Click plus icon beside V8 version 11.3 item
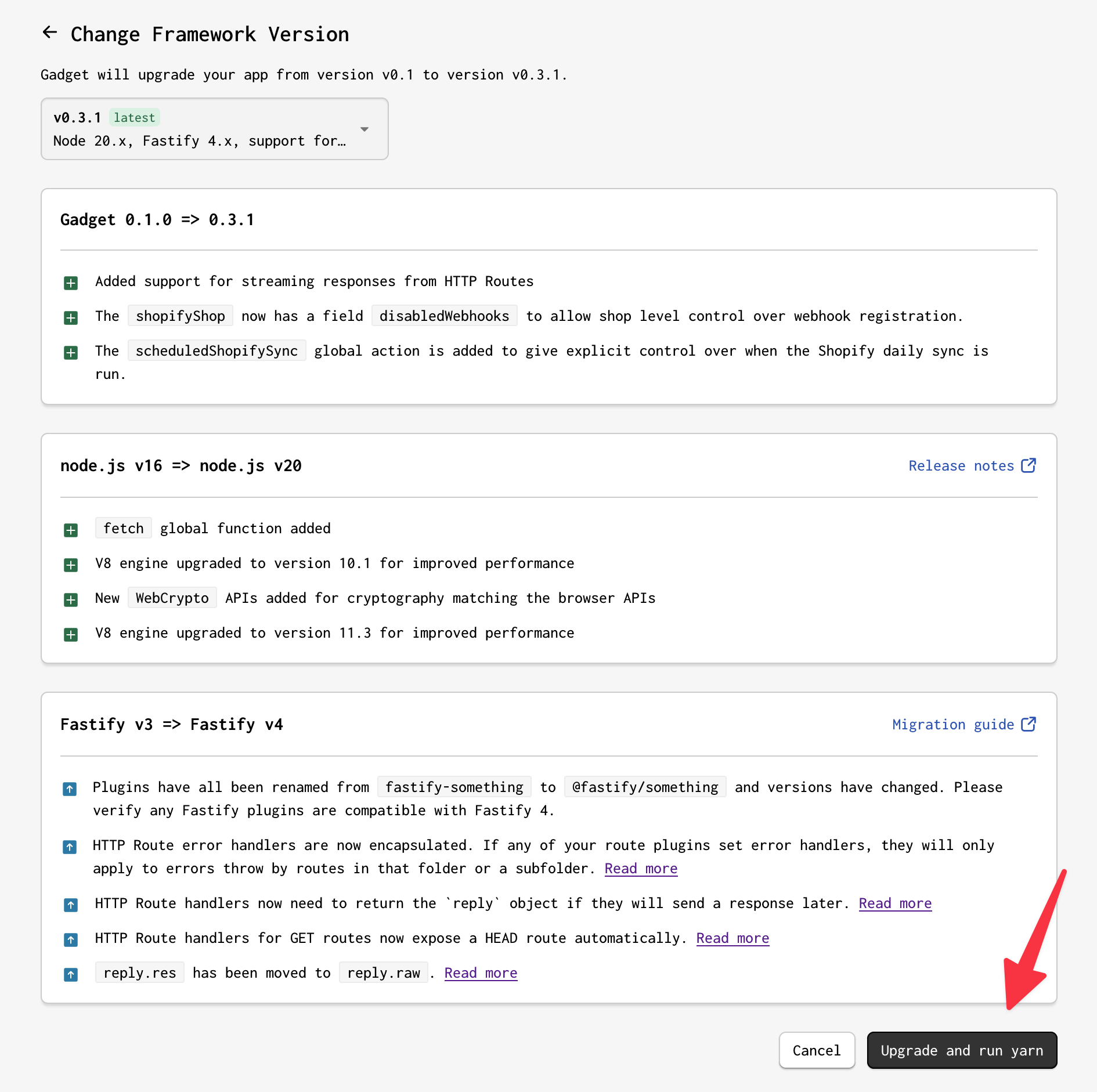The width and height of the screenshot is (1097, 1092). click(71, 634)
